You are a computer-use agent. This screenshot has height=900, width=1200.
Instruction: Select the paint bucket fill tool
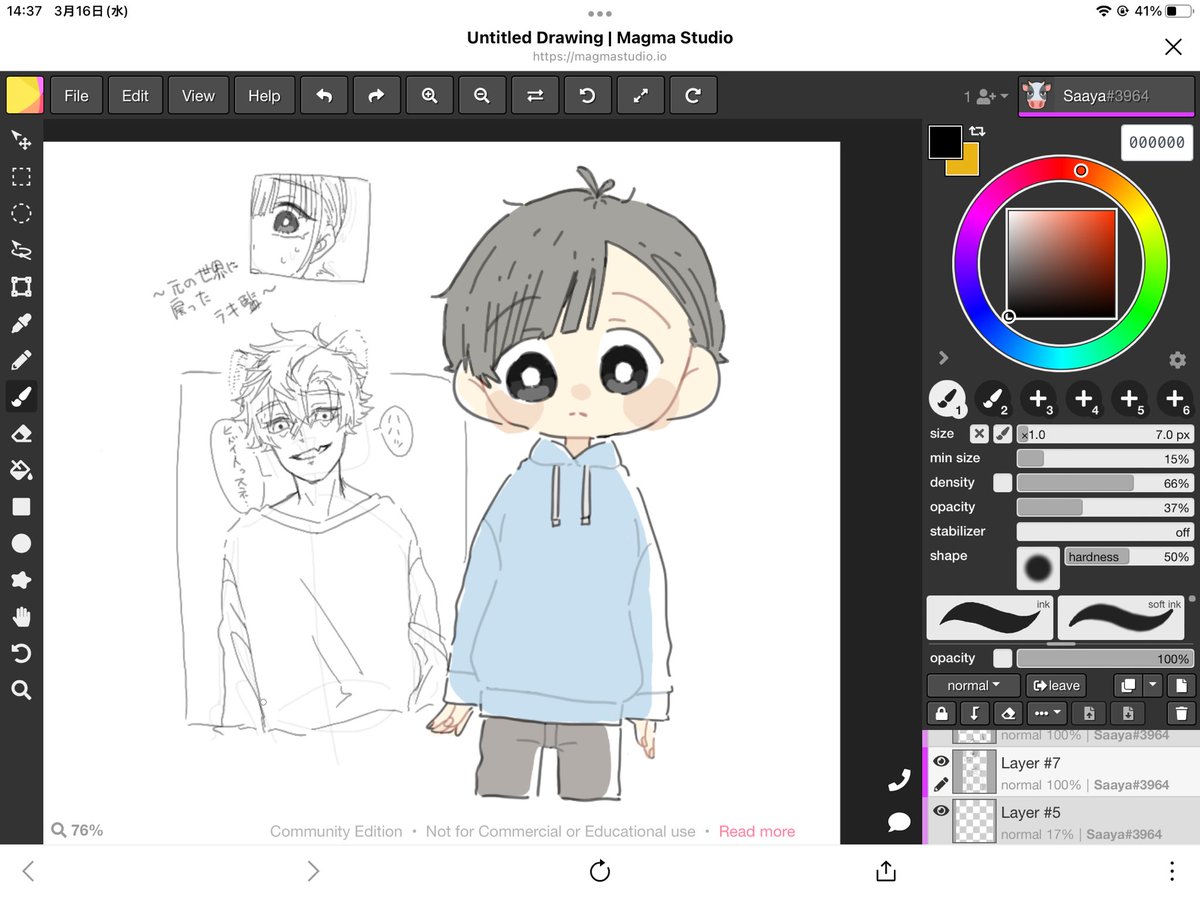(x=21, y=470)
